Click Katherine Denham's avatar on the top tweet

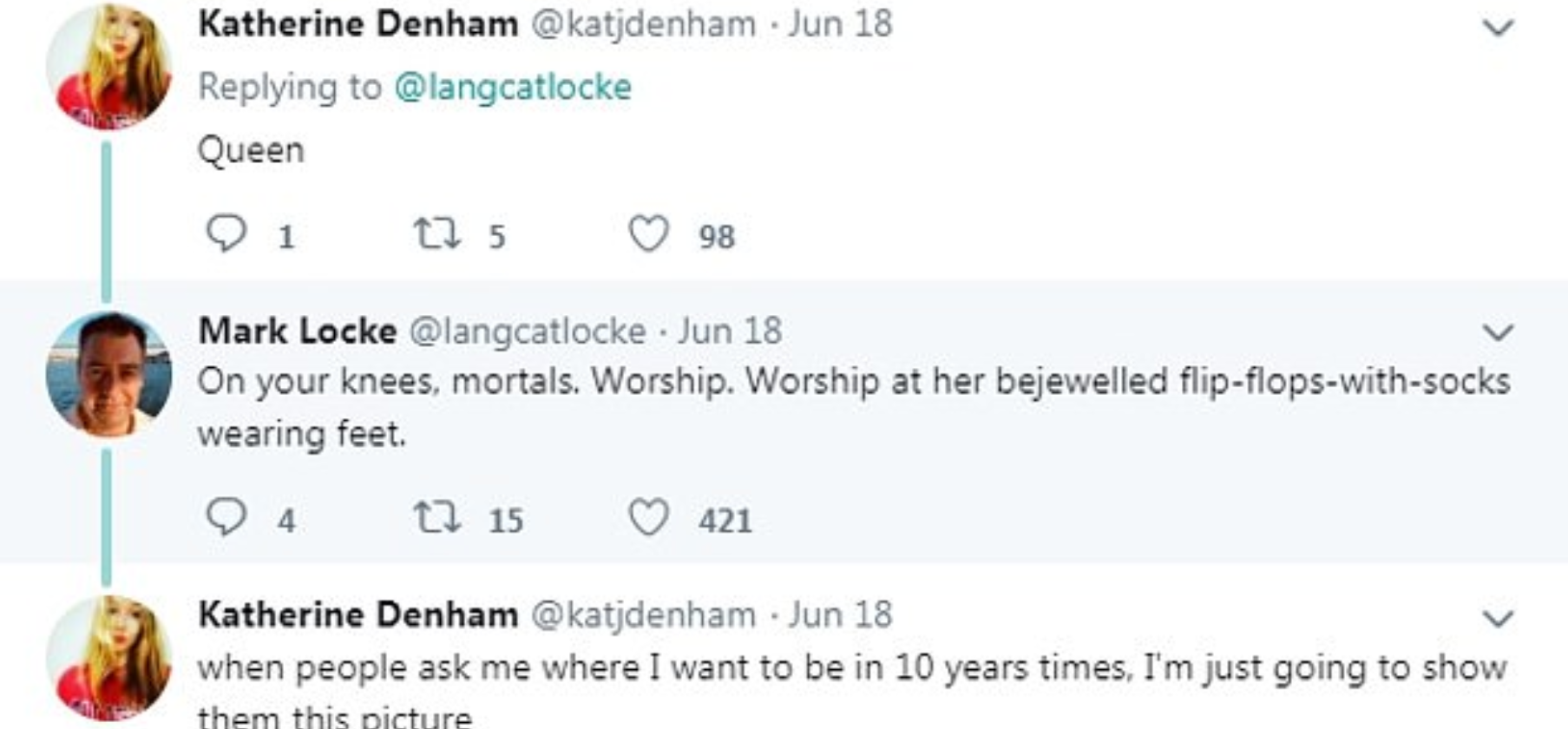[x=108, y=66]
